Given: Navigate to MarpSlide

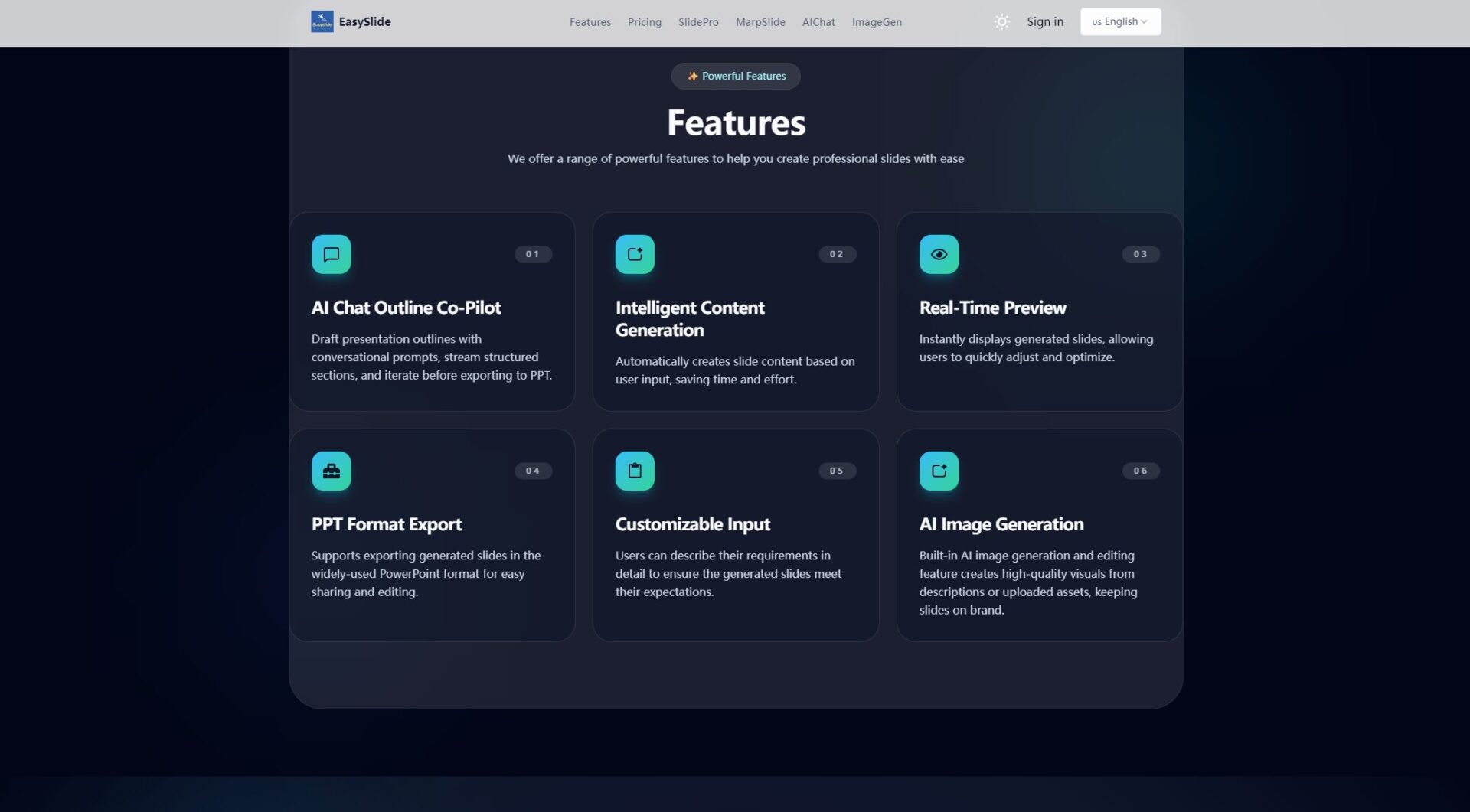Looking at the screenshot, I should tap(759, 22).
